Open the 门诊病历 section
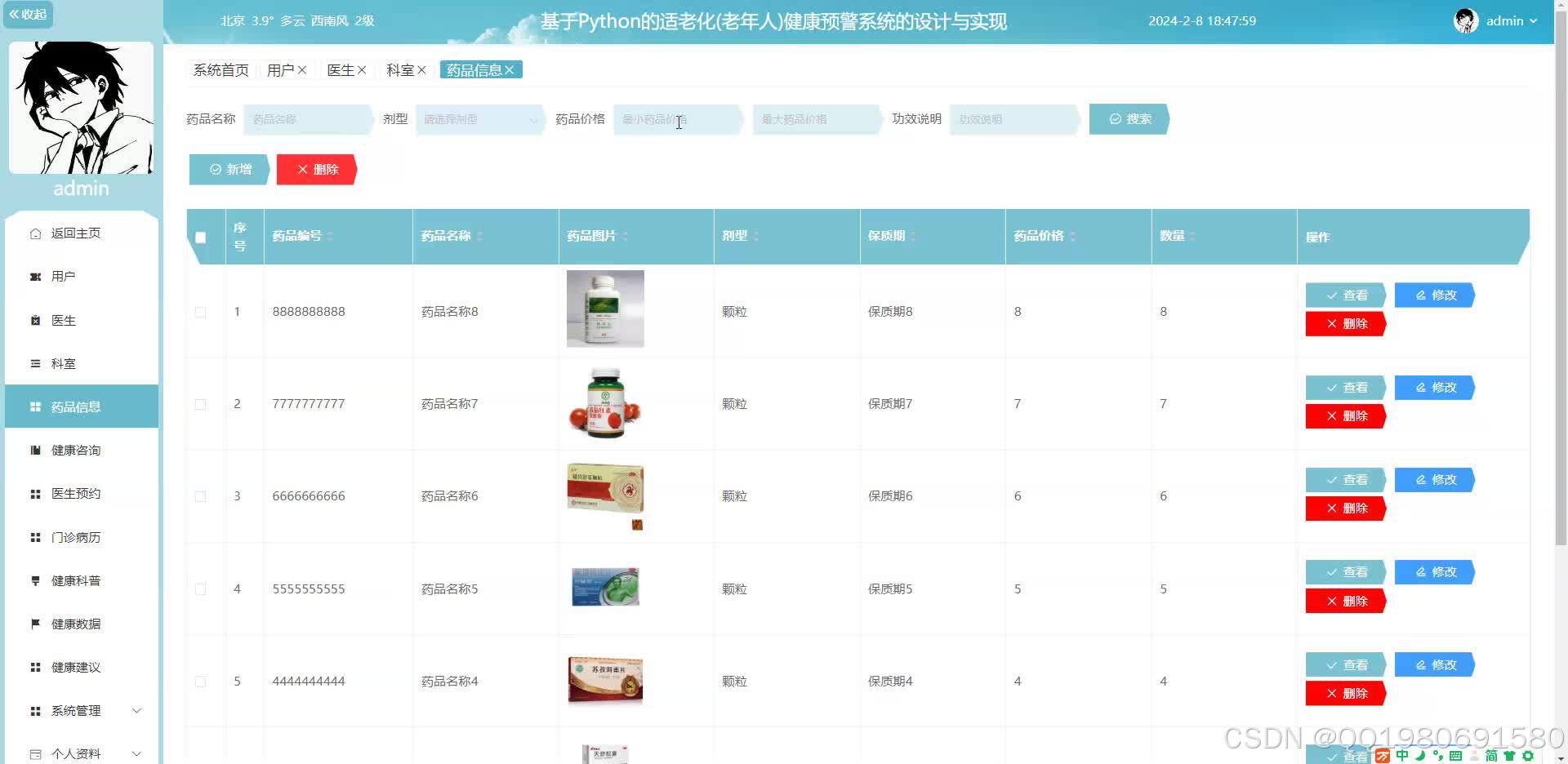 point(74,537)
